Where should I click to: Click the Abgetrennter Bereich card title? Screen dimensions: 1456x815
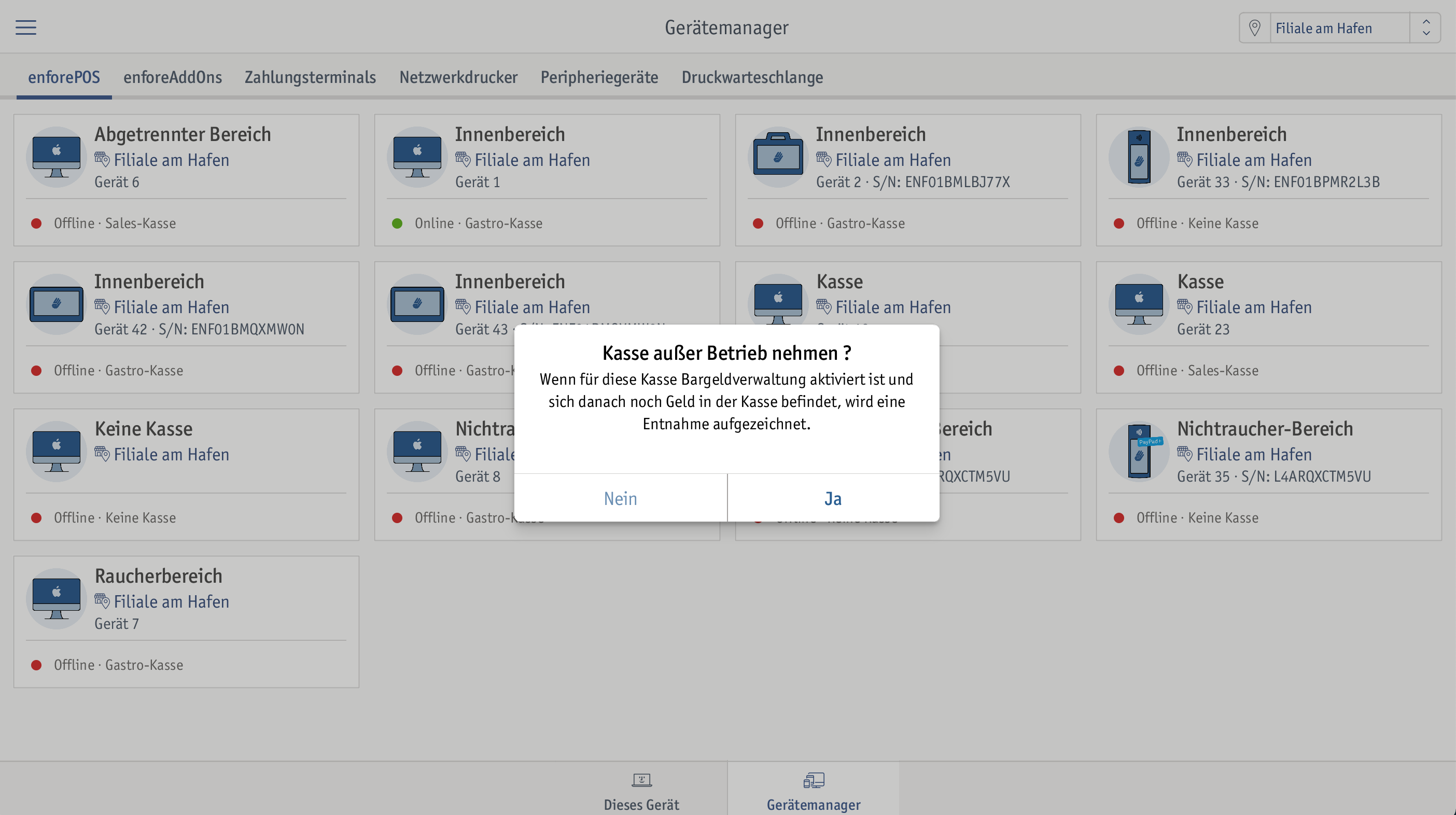pyautogui.click(x=183, y=134)
